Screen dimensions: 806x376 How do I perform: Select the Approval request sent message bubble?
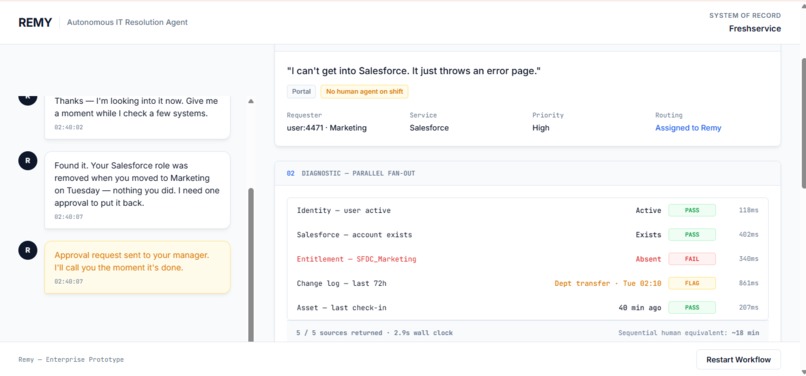pos(137,267)
